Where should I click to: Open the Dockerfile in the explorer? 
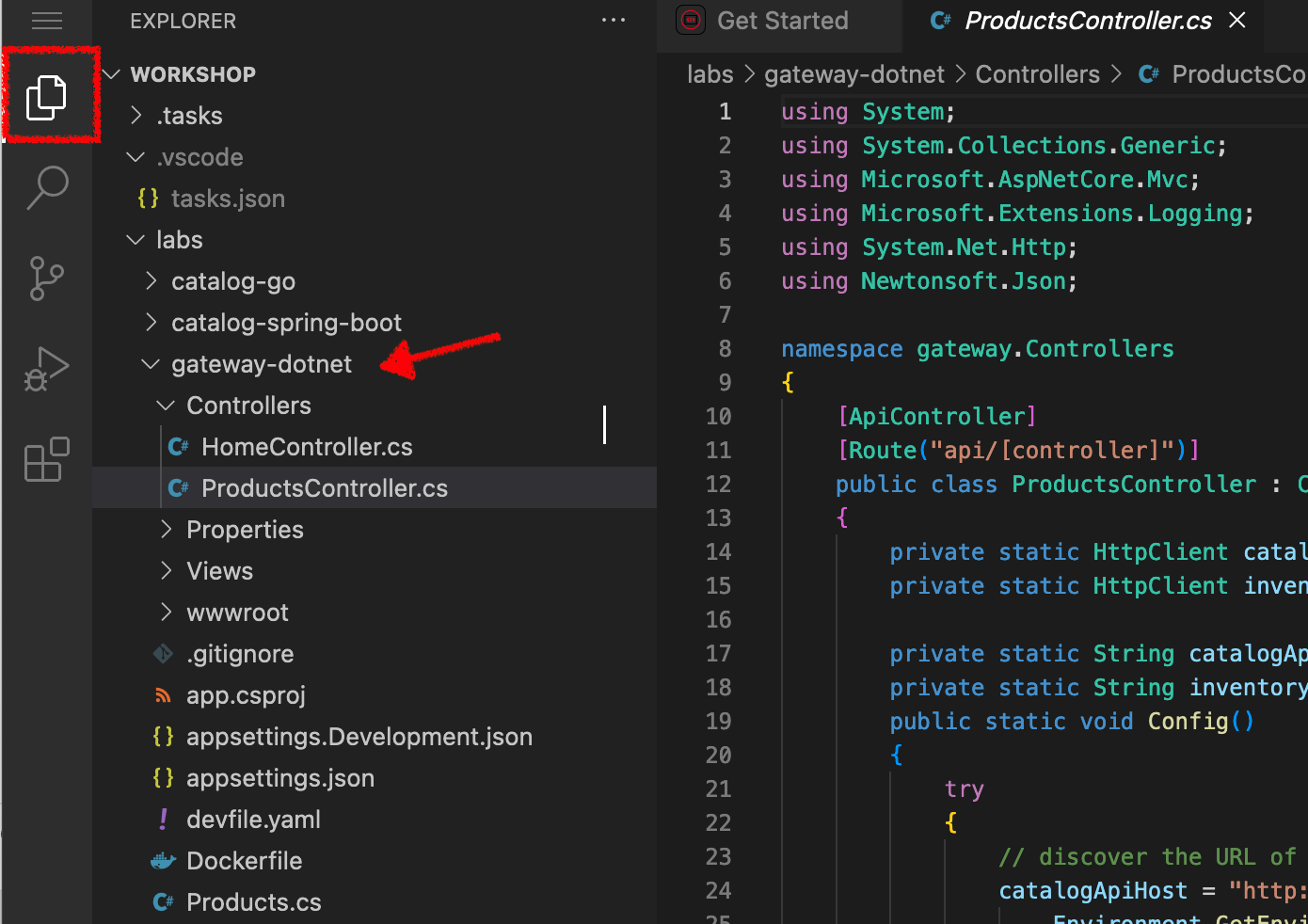244,861
